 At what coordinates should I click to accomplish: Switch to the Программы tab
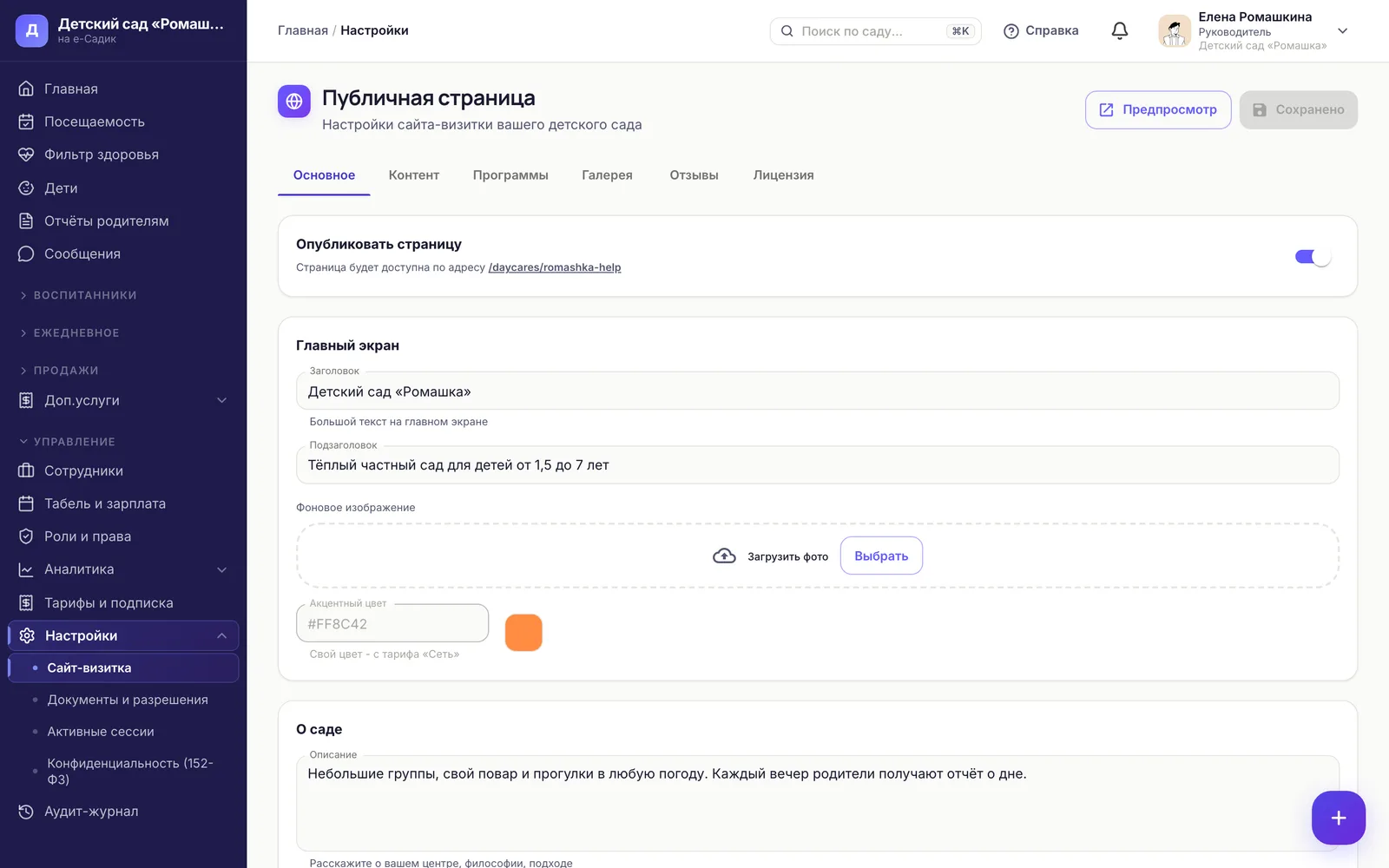click(x=510, y=175)
